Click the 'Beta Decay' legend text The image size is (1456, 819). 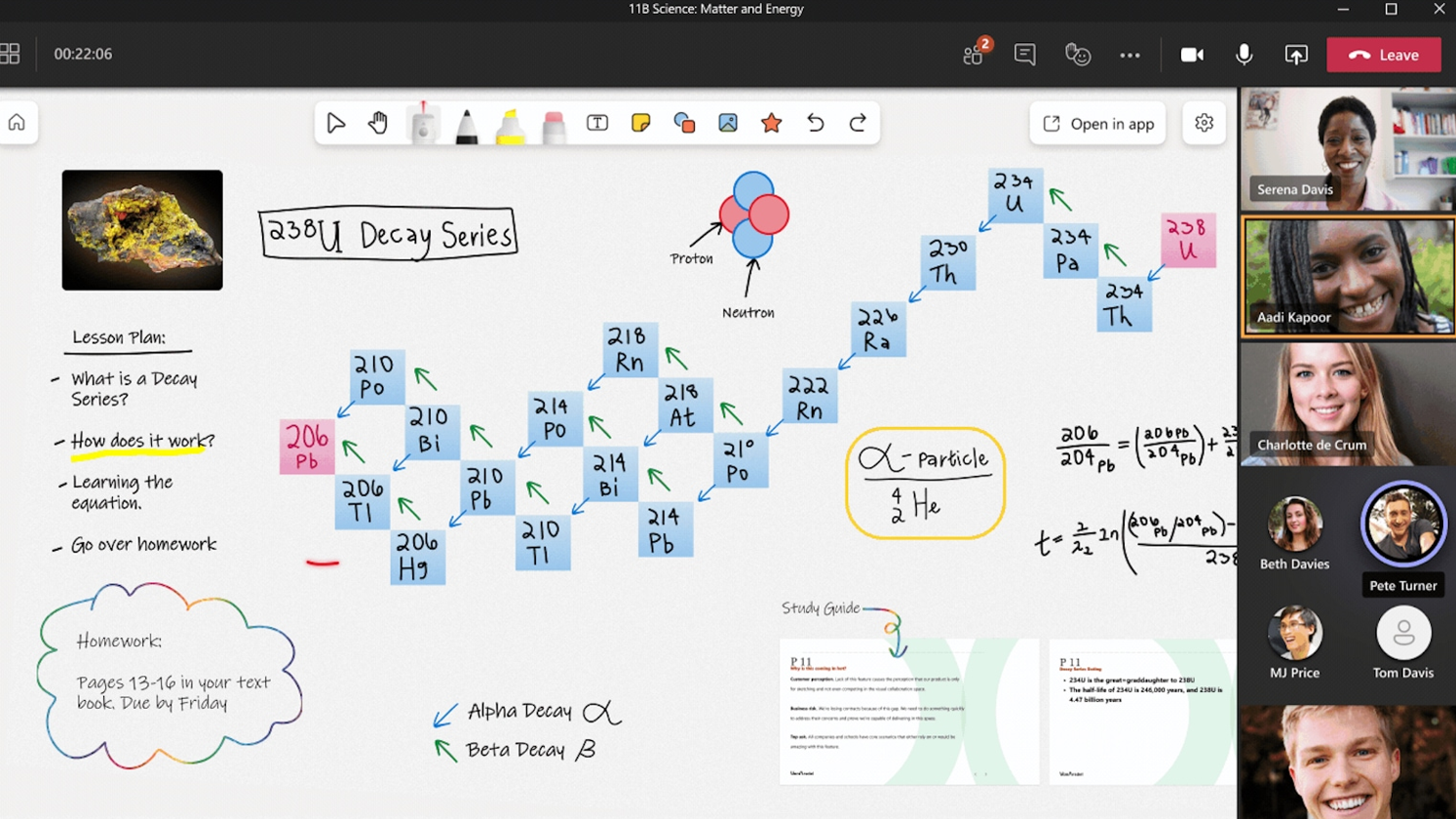click(516, 750)
